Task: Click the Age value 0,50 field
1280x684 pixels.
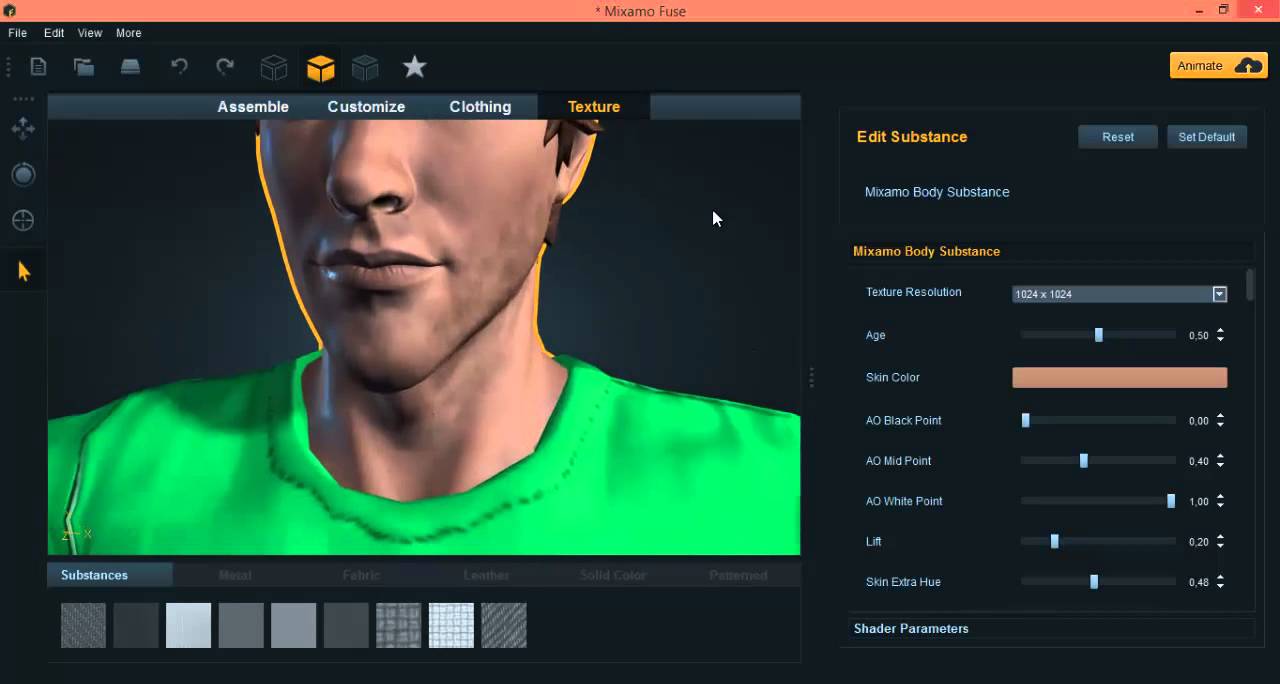Action: point(1198,336)
